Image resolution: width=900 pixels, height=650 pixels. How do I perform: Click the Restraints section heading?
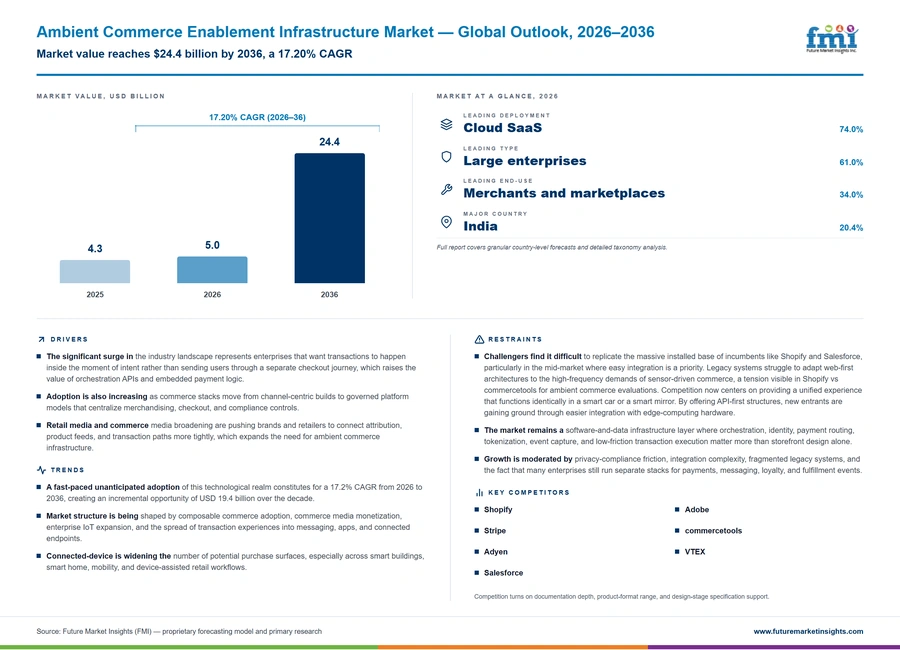click(515, 339)
